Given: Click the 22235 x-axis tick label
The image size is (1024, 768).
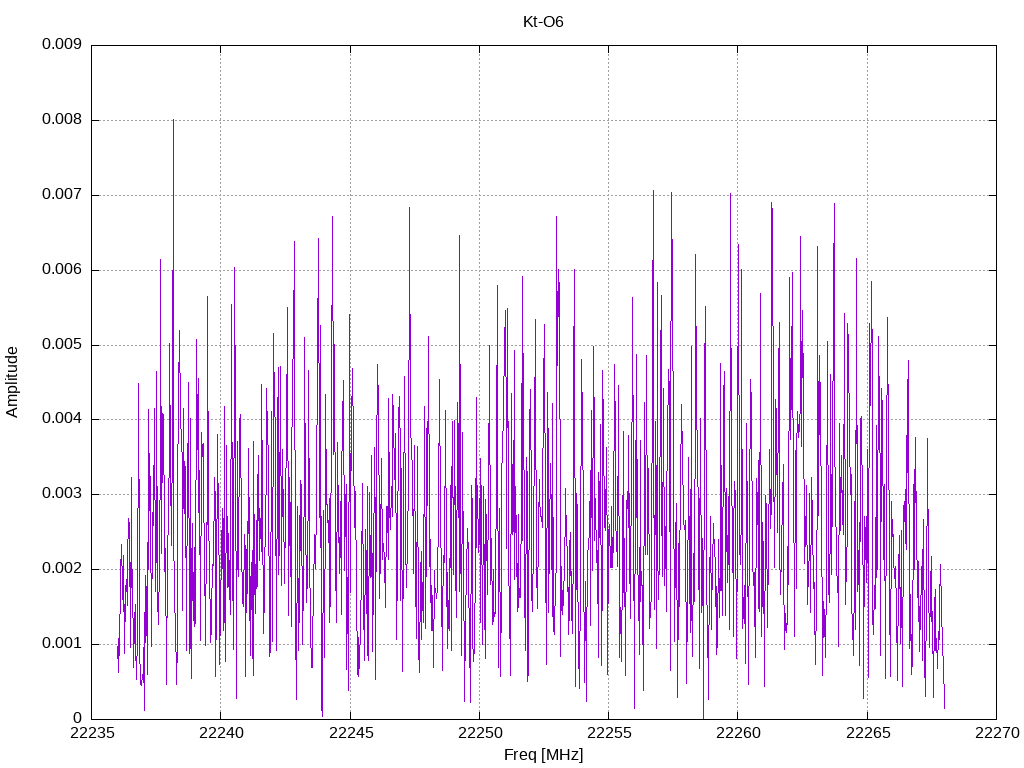Looking at the screenshot, I should point(91,733).
